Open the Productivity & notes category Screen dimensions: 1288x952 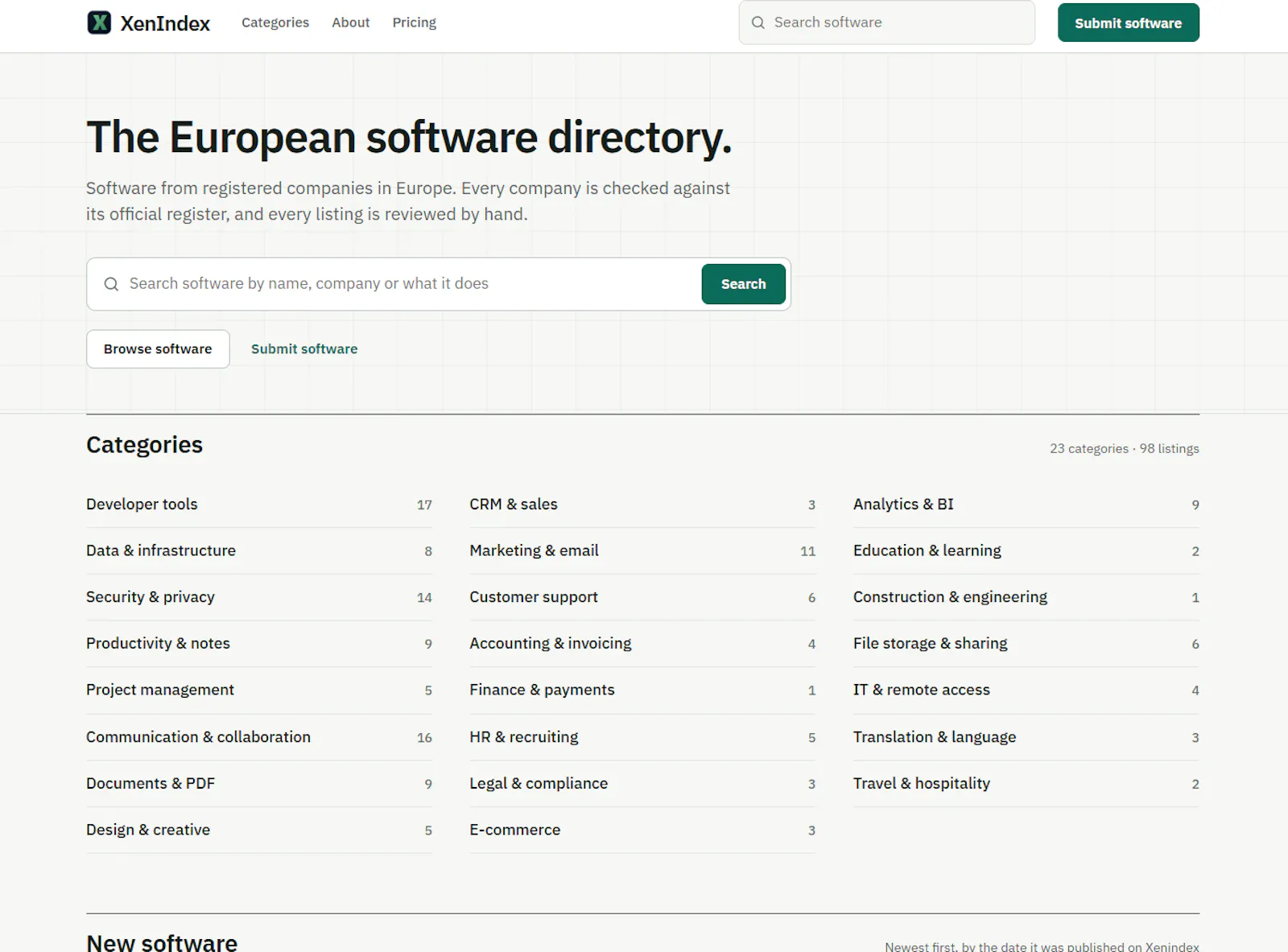point(259,644)
